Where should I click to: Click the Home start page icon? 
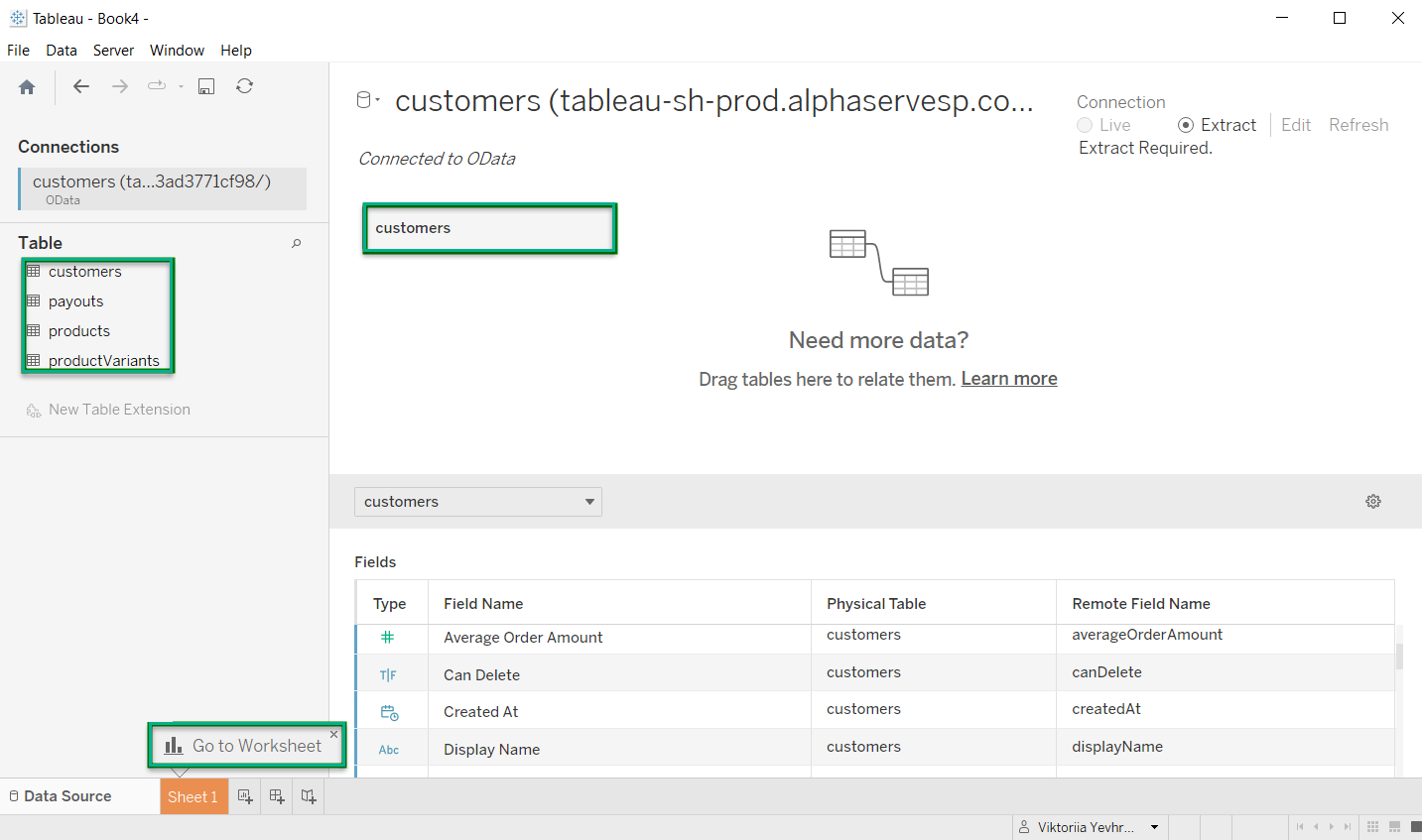coord(27,87)
